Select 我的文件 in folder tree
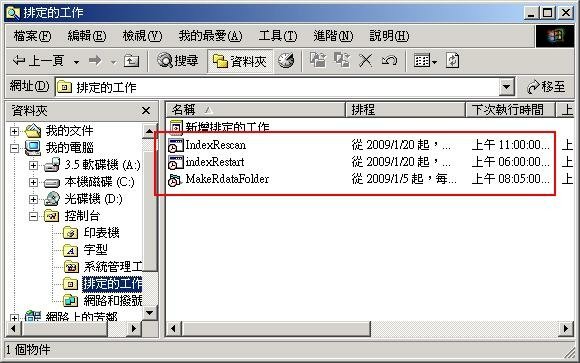The image size is (580, 363). (x=70, y=131)
